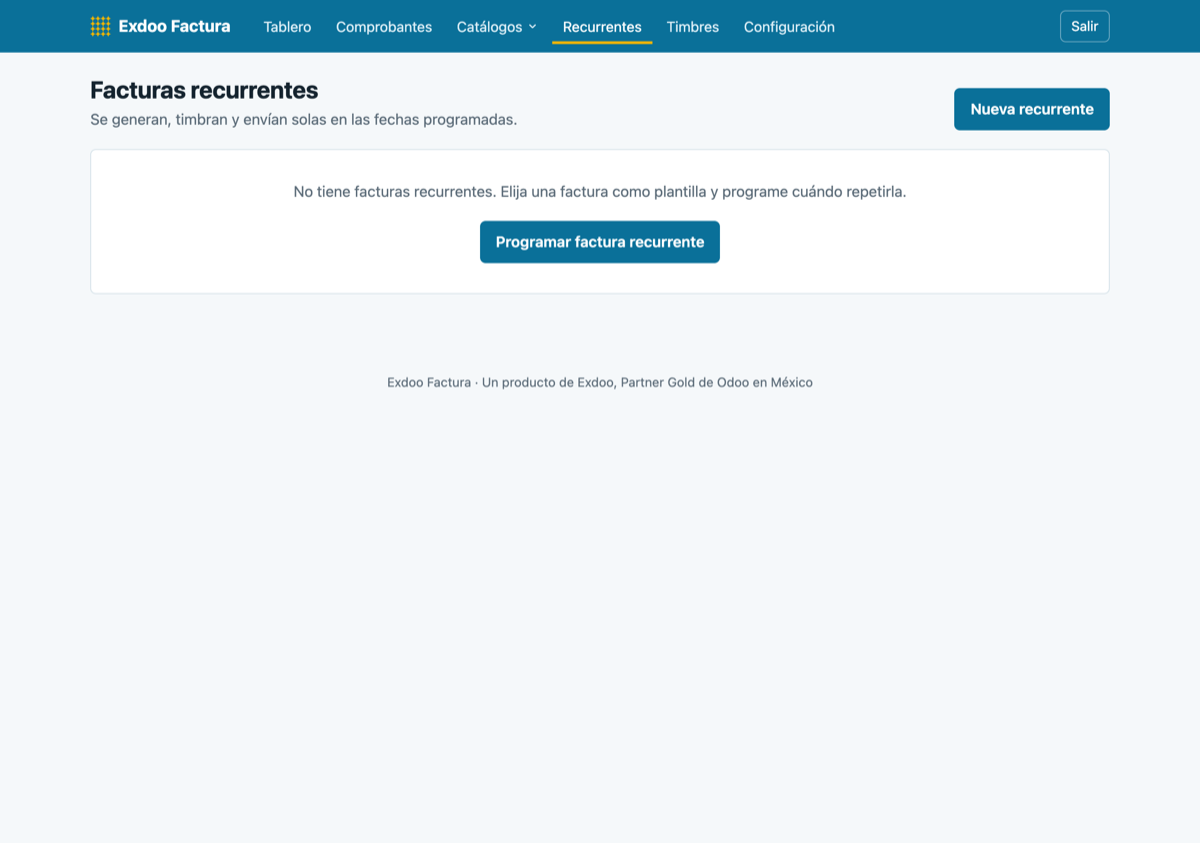
Task: Click Programar factura recurrente button
Action: [600, 242]
